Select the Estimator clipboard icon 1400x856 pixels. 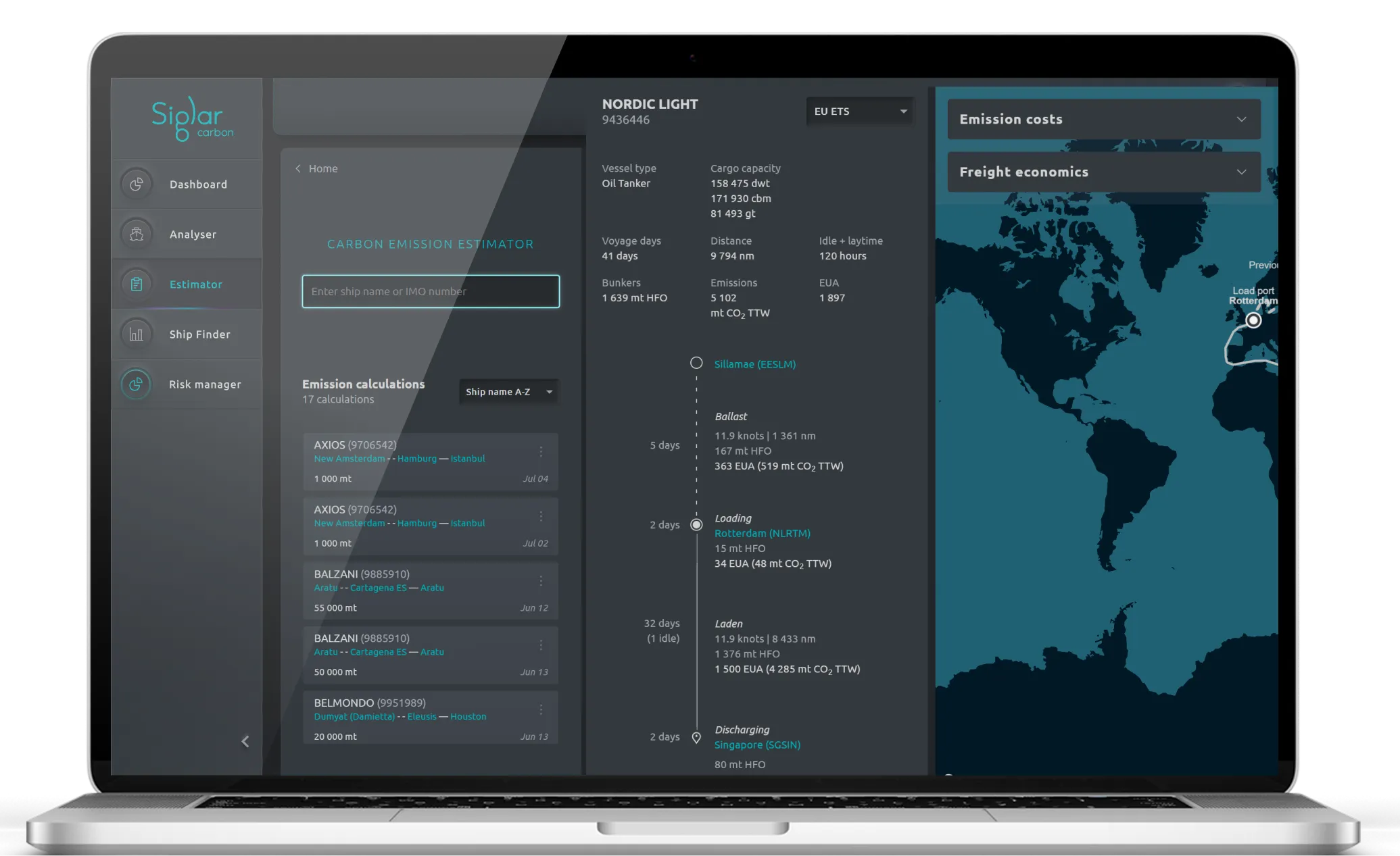click(x=136, y=284)
